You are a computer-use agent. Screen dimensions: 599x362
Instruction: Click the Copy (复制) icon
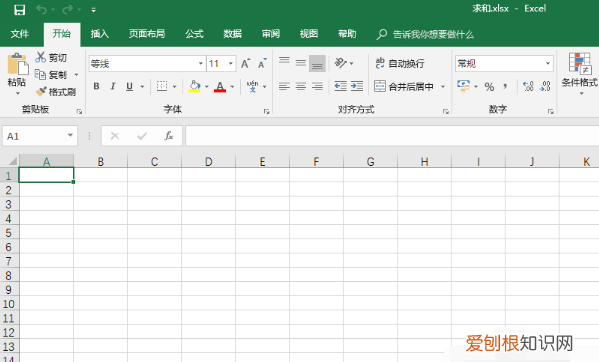click(40, 74)
